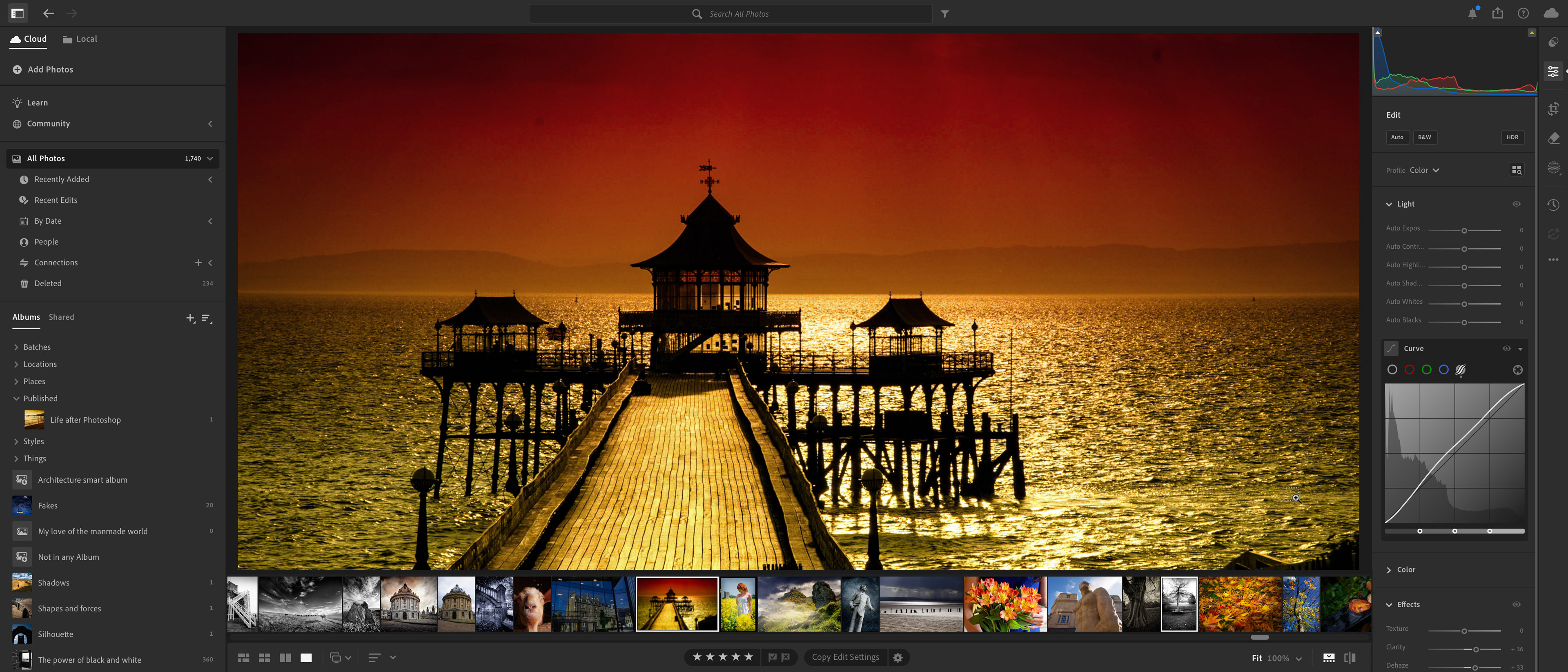This screenshot has height=672, width=1568.
Task: Toggle the filmstrip display icon
Action: [1329, 658]
